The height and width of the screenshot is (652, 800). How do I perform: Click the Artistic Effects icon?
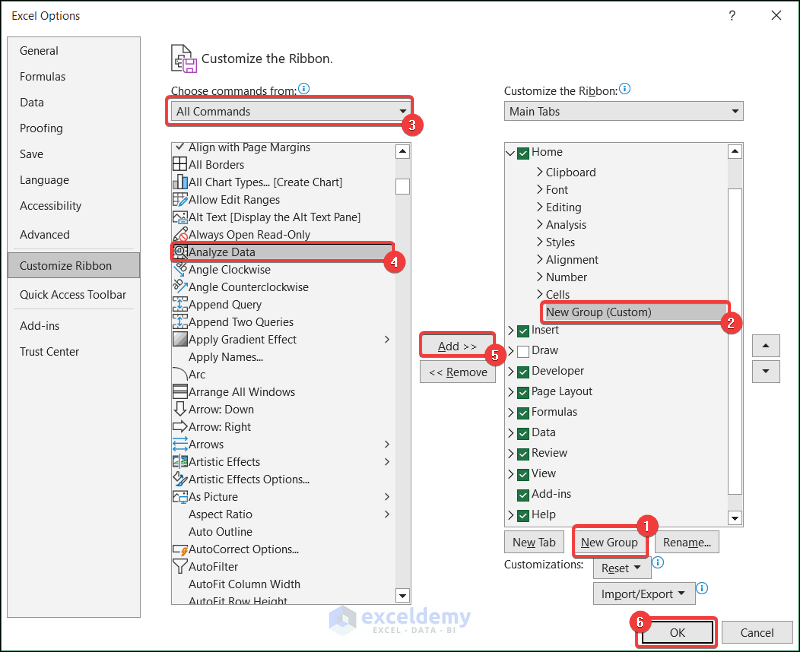click(180, 461)
